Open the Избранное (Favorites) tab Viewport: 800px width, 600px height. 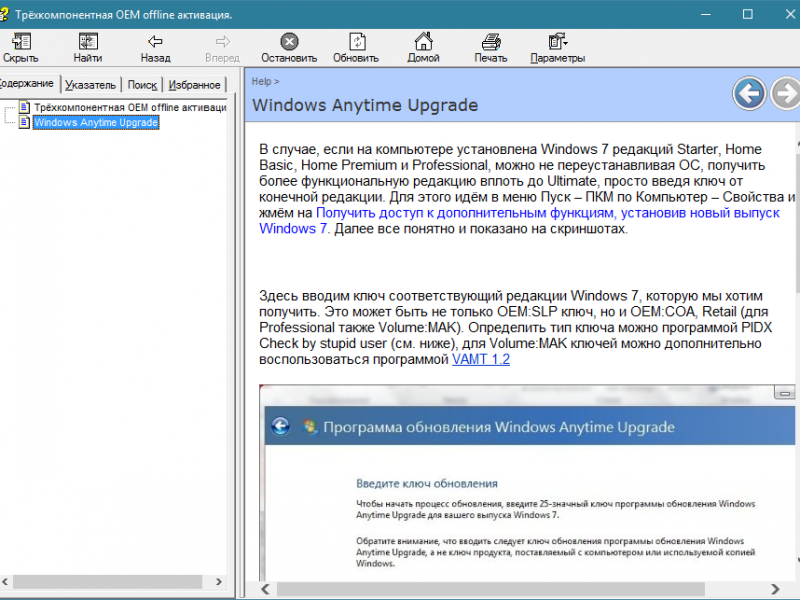194,85
